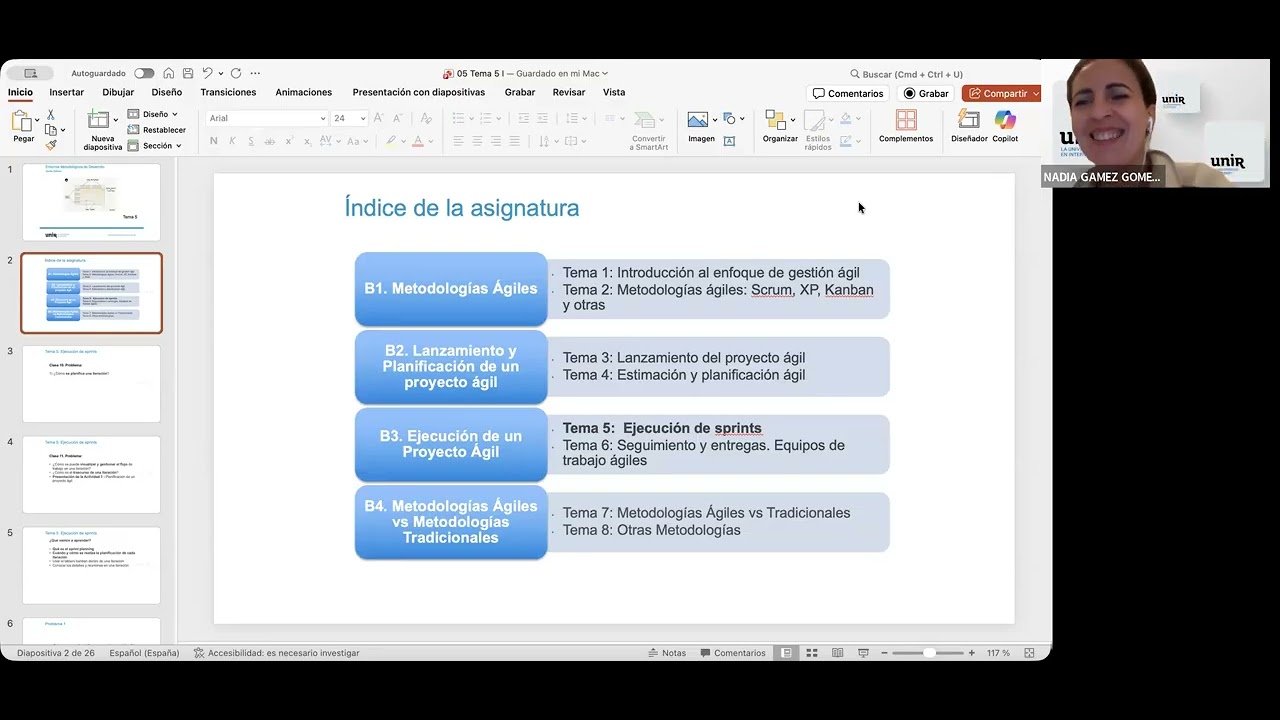The height and width of the screenshot is (720, 1280).
Task: Click the Format Painter brush icon
Action: [x=51, y=145]
